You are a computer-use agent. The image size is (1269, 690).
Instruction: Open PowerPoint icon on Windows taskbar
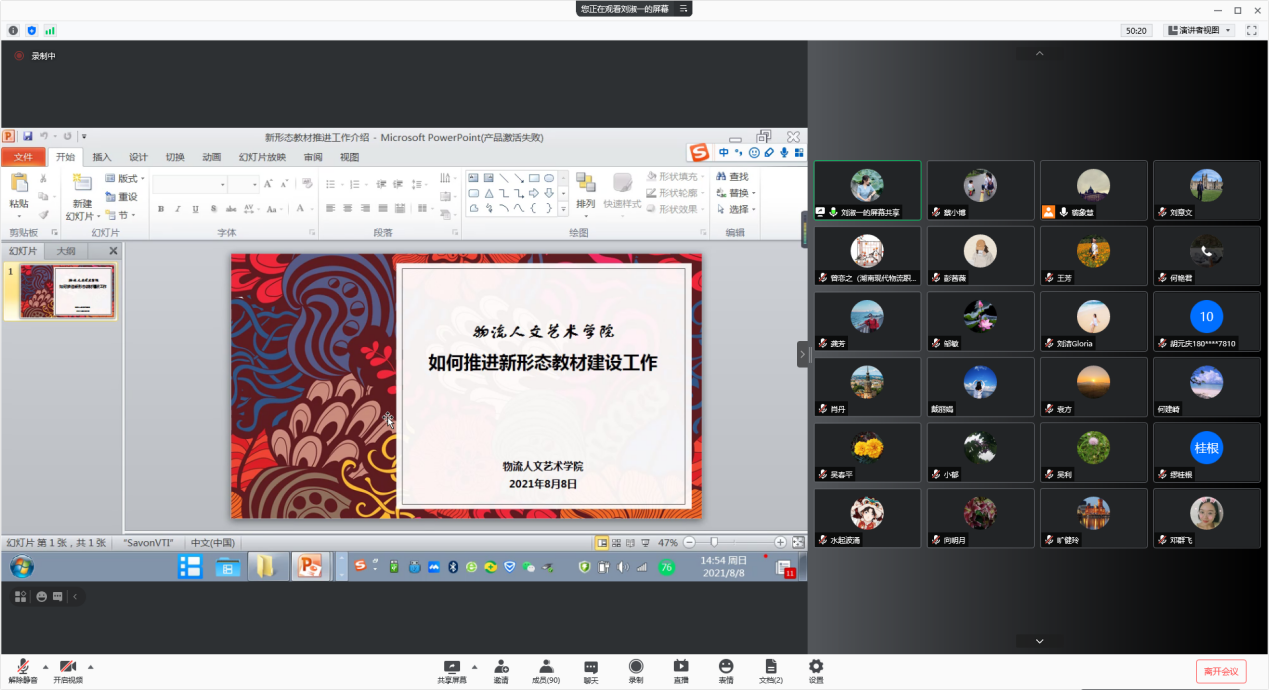click(310, 567)
